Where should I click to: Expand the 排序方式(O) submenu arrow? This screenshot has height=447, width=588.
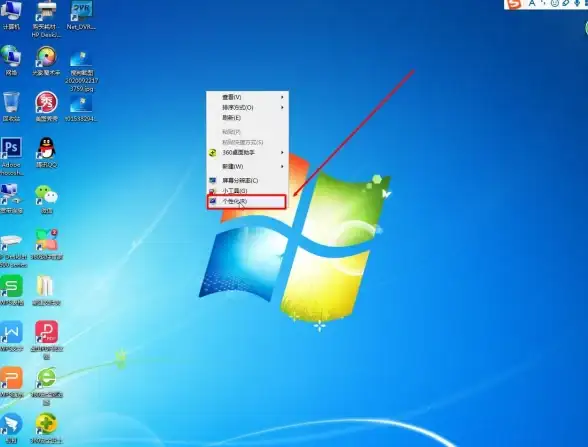(282, 107)
